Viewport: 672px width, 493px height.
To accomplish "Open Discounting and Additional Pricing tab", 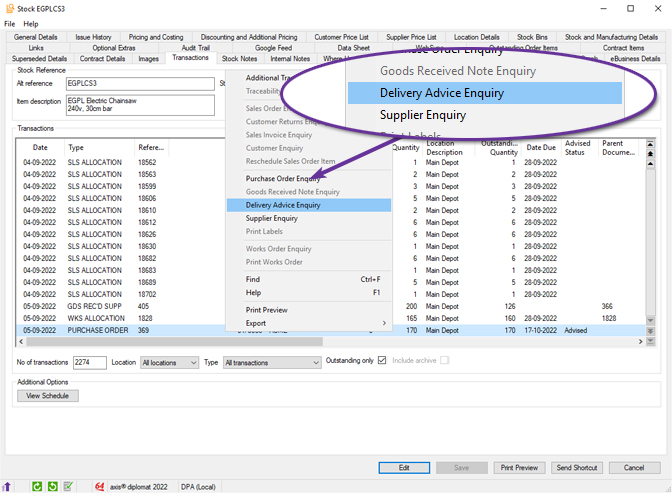I will click(x=249, y=37).
